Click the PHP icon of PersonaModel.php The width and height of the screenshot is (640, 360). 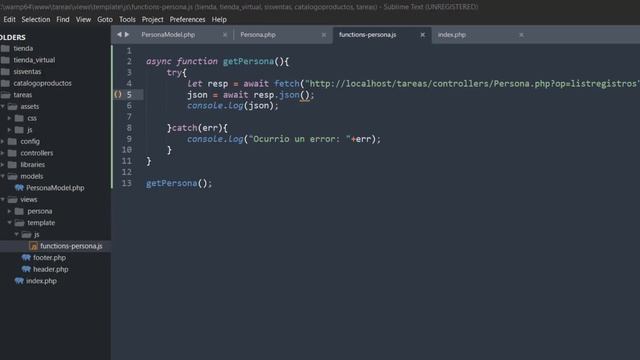point(19,188)
